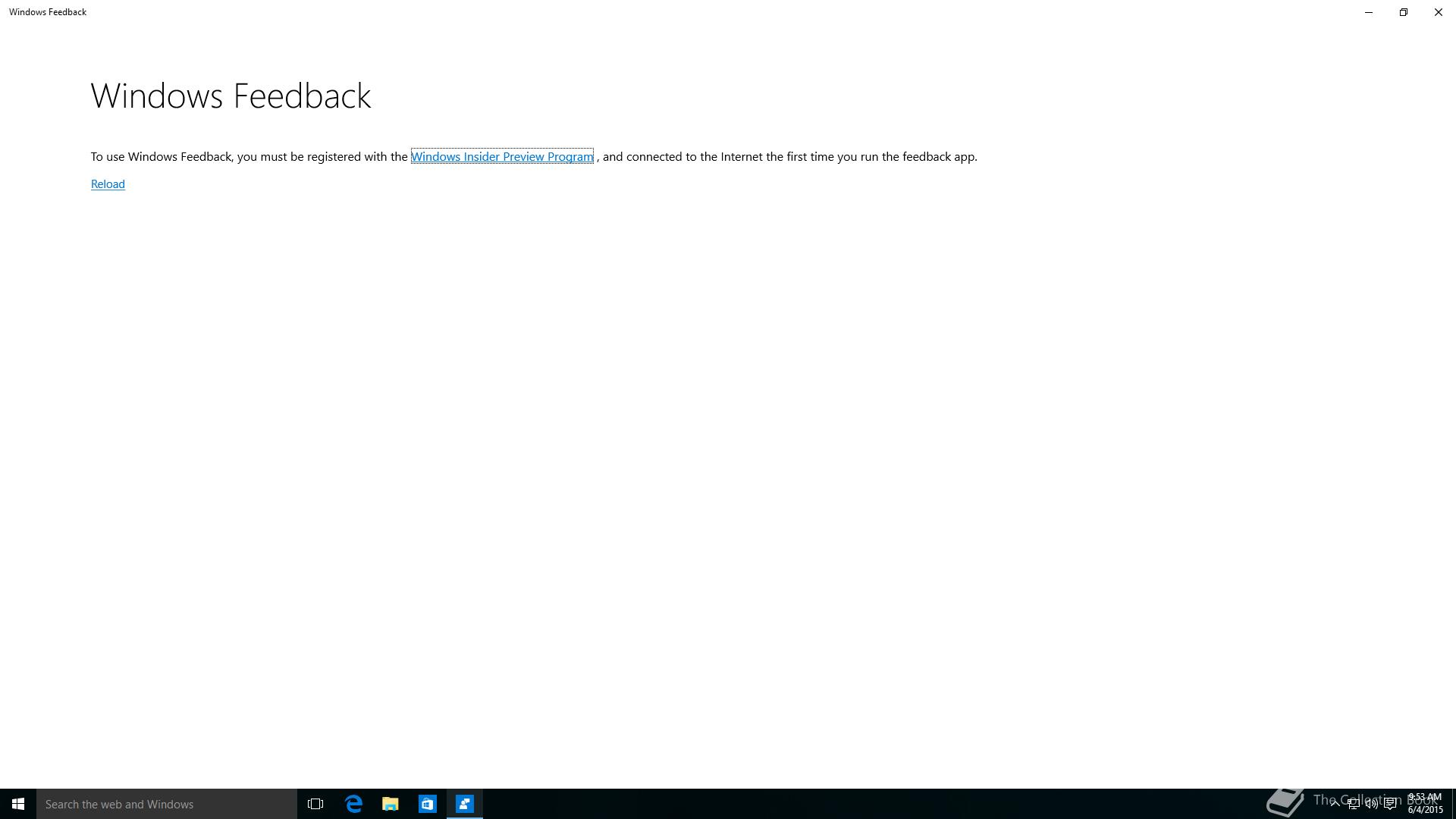Open the Windows Insider Preview Program link
Viewport: 1456px width, 819px height.
(502, 157)
